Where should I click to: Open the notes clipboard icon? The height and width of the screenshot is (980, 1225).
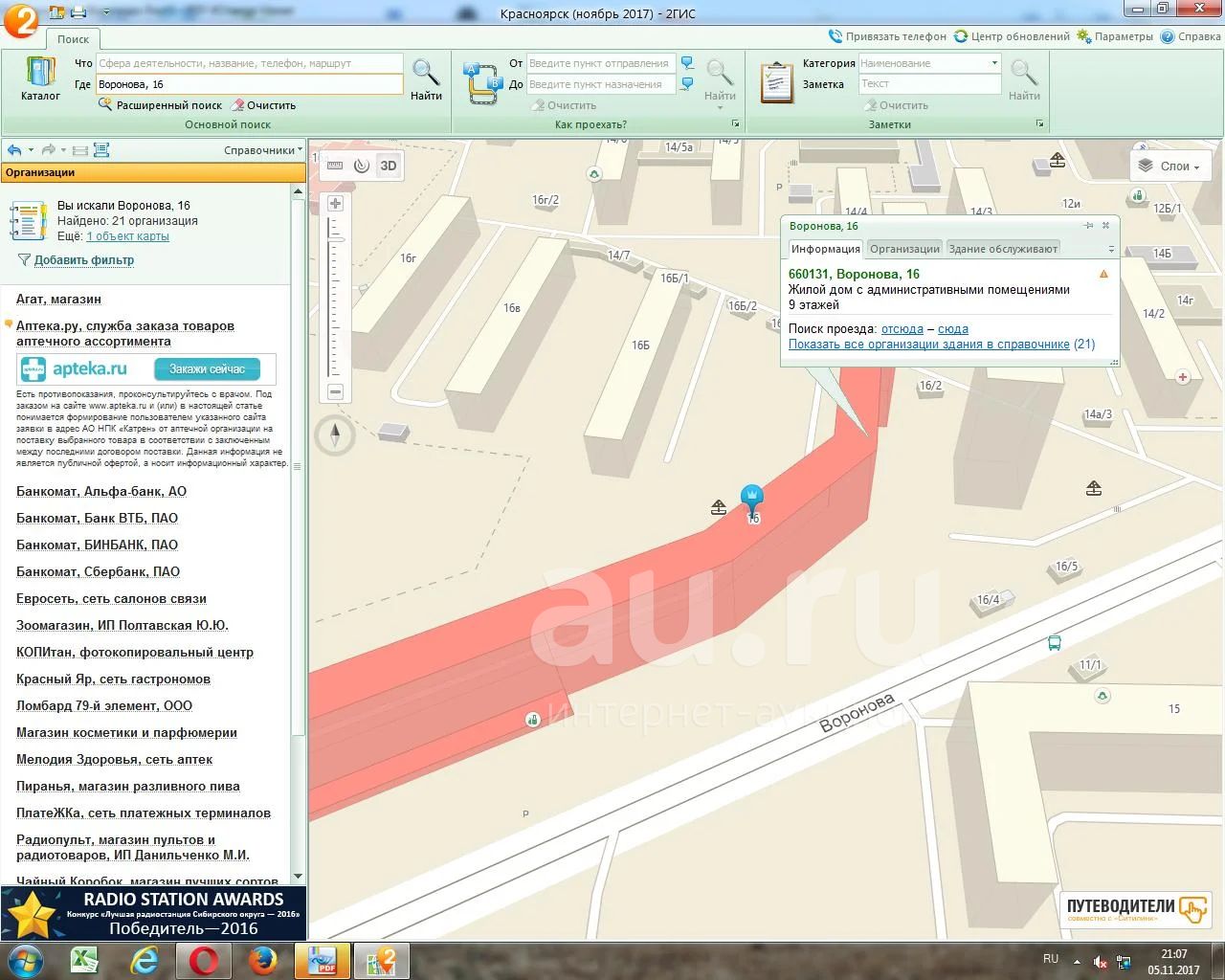tap(776, 82)
